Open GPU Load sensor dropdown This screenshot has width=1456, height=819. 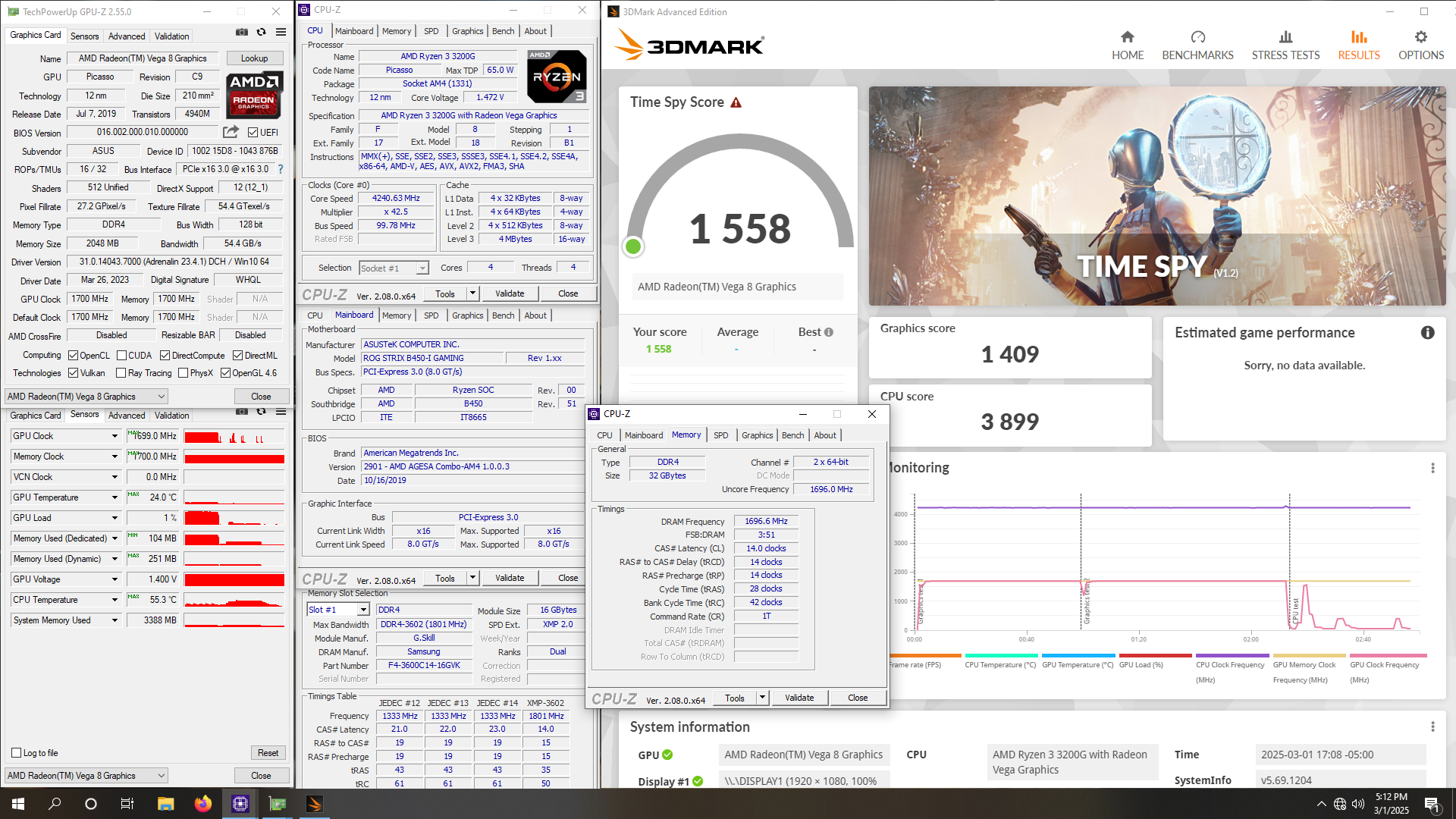pos(115,518)
